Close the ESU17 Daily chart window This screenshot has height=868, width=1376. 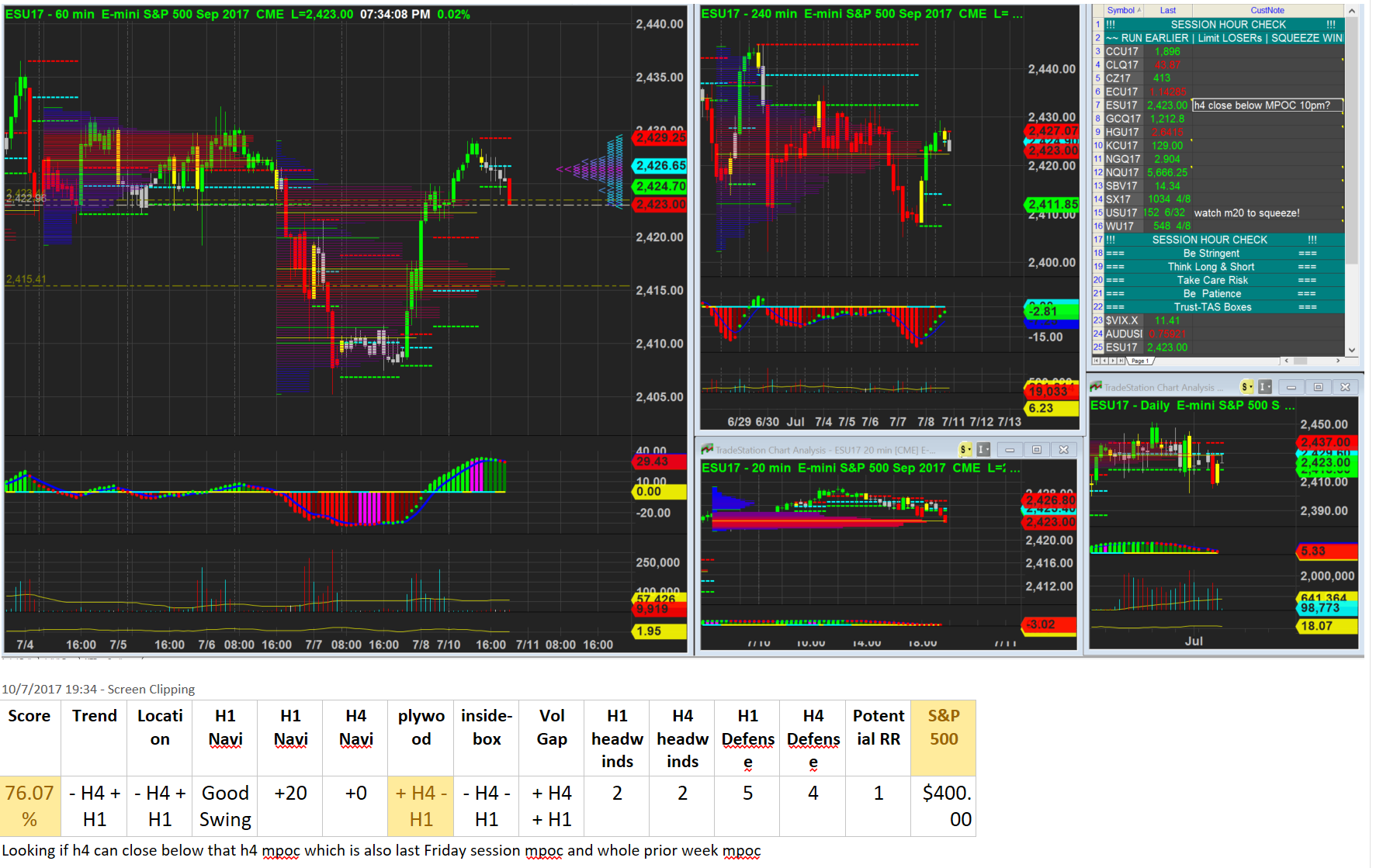tap(1345, 387)
